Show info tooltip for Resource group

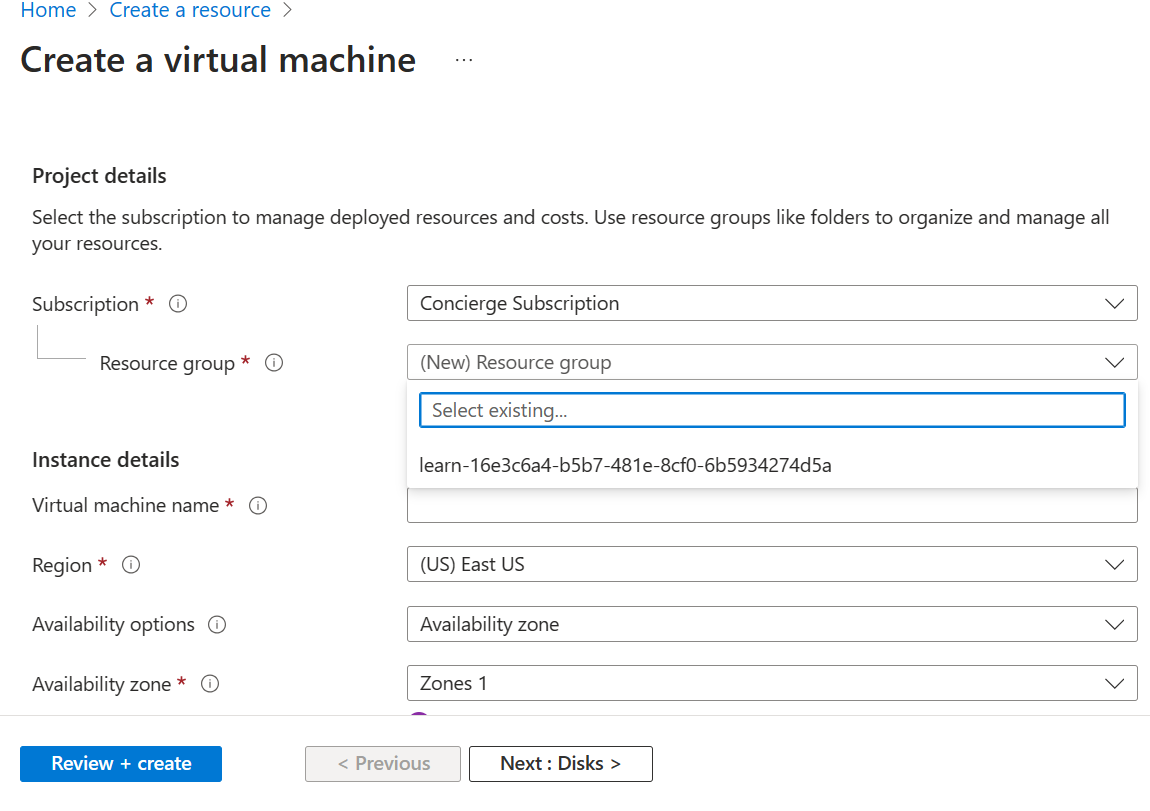(x=274, y=363)
